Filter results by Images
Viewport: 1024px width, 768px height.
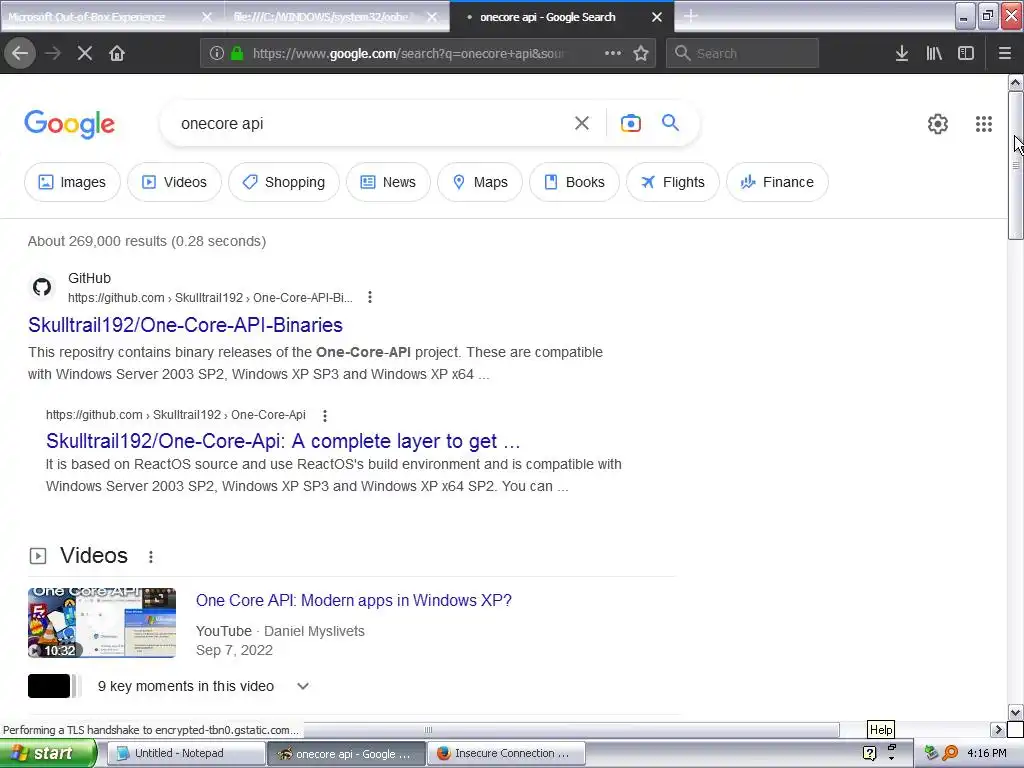[72, 182]
